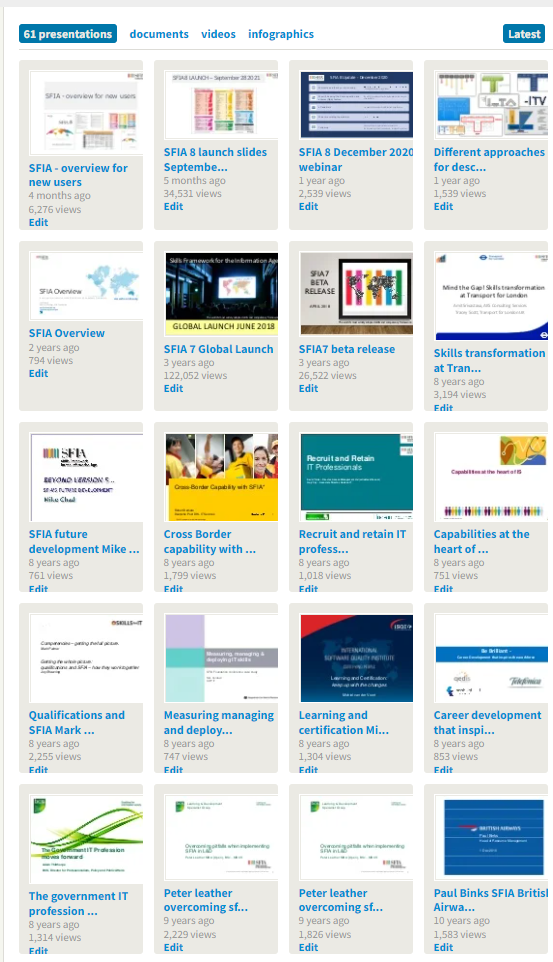Click SFIA future development Mike title
The image size is (553, 962).
84,542
